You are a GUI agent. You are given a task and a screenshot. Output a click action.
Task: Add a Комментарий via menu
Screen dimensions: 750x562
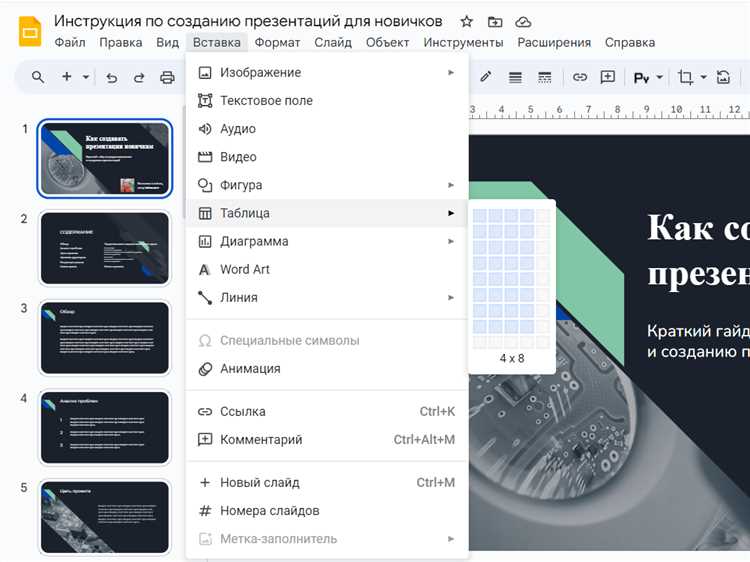point(327,440)
